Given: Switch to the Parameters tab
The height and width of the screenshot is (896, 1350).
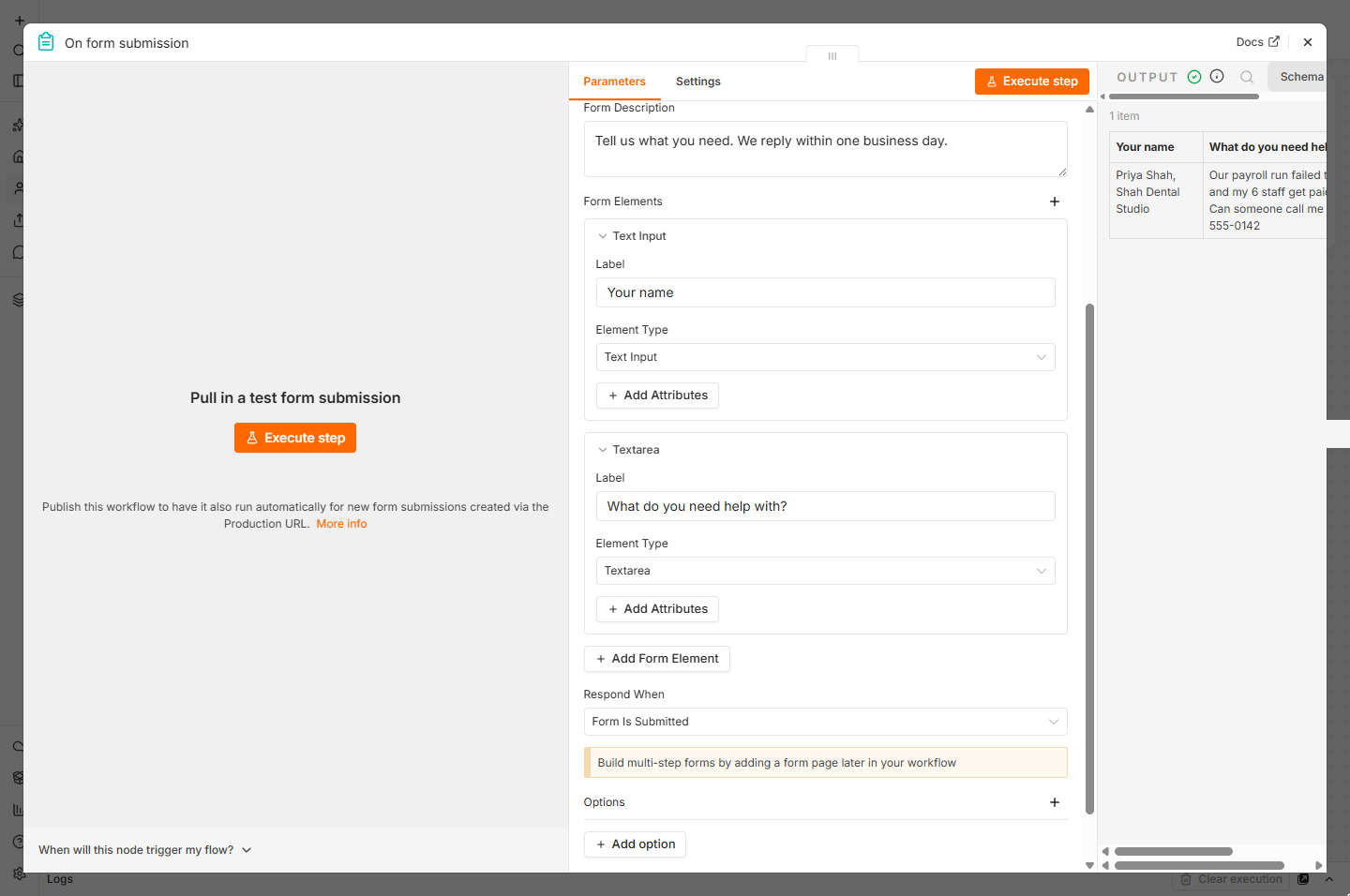Looking at the screenshot, I should (x=614, y=82).
